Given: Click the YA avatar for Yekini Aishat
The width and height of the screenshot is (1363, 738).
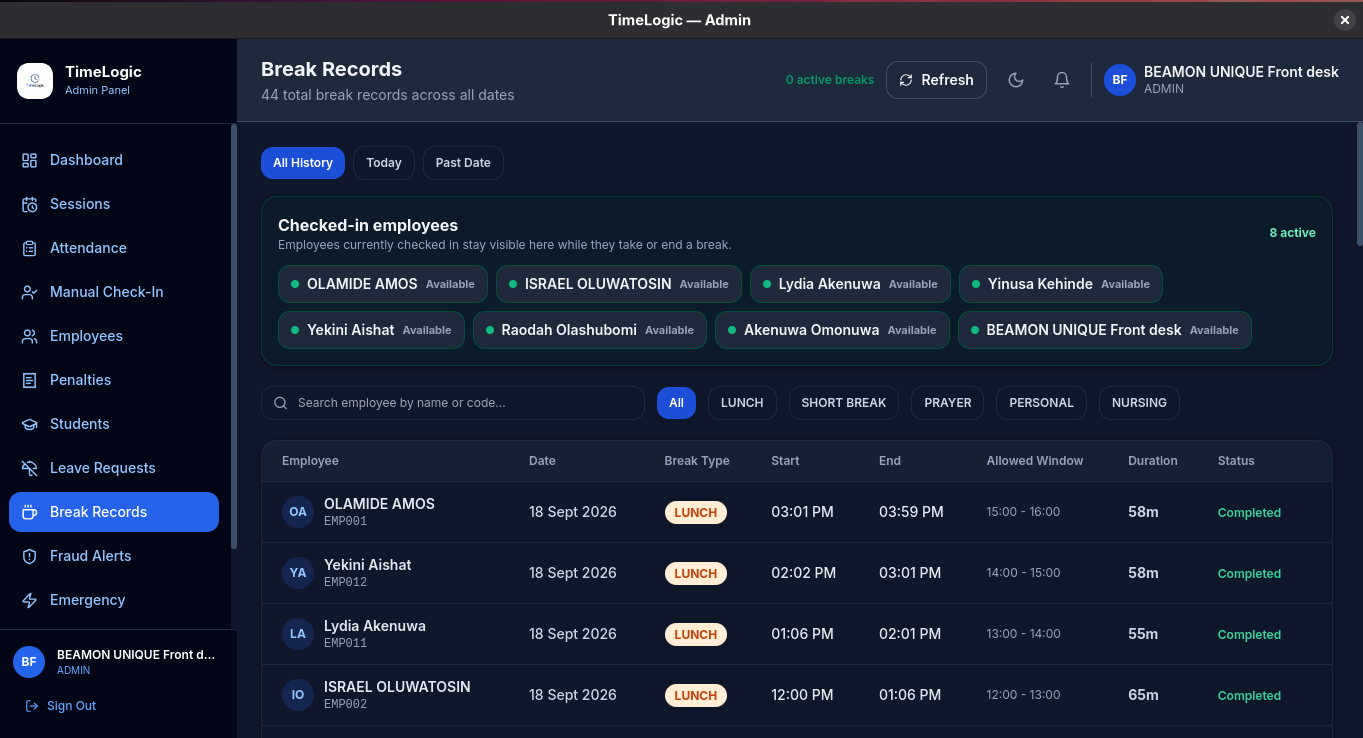Looking at the screenshot, I should point(298,573).
